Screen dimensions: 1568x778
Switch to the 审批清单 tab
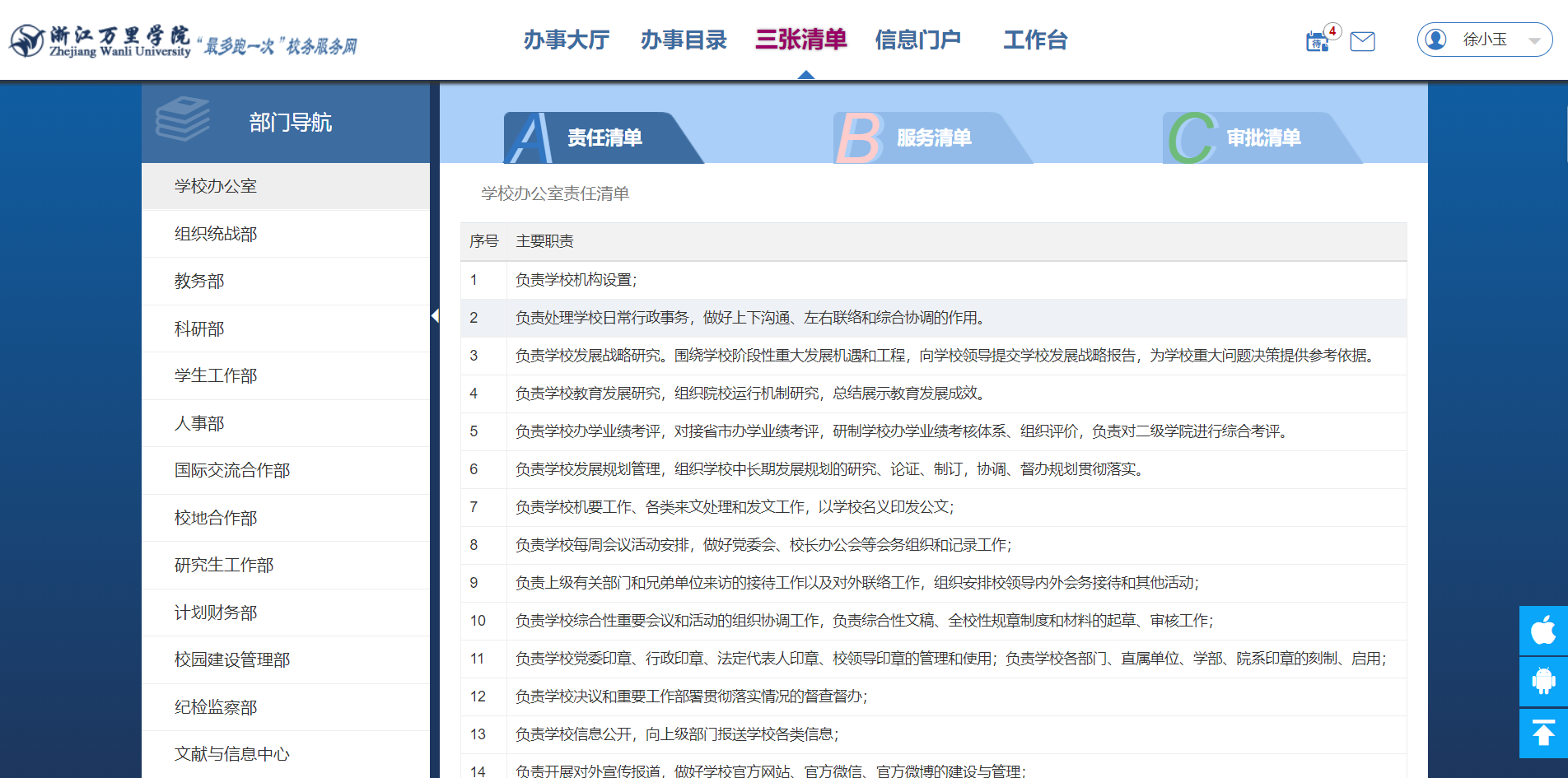point(1262,137)
